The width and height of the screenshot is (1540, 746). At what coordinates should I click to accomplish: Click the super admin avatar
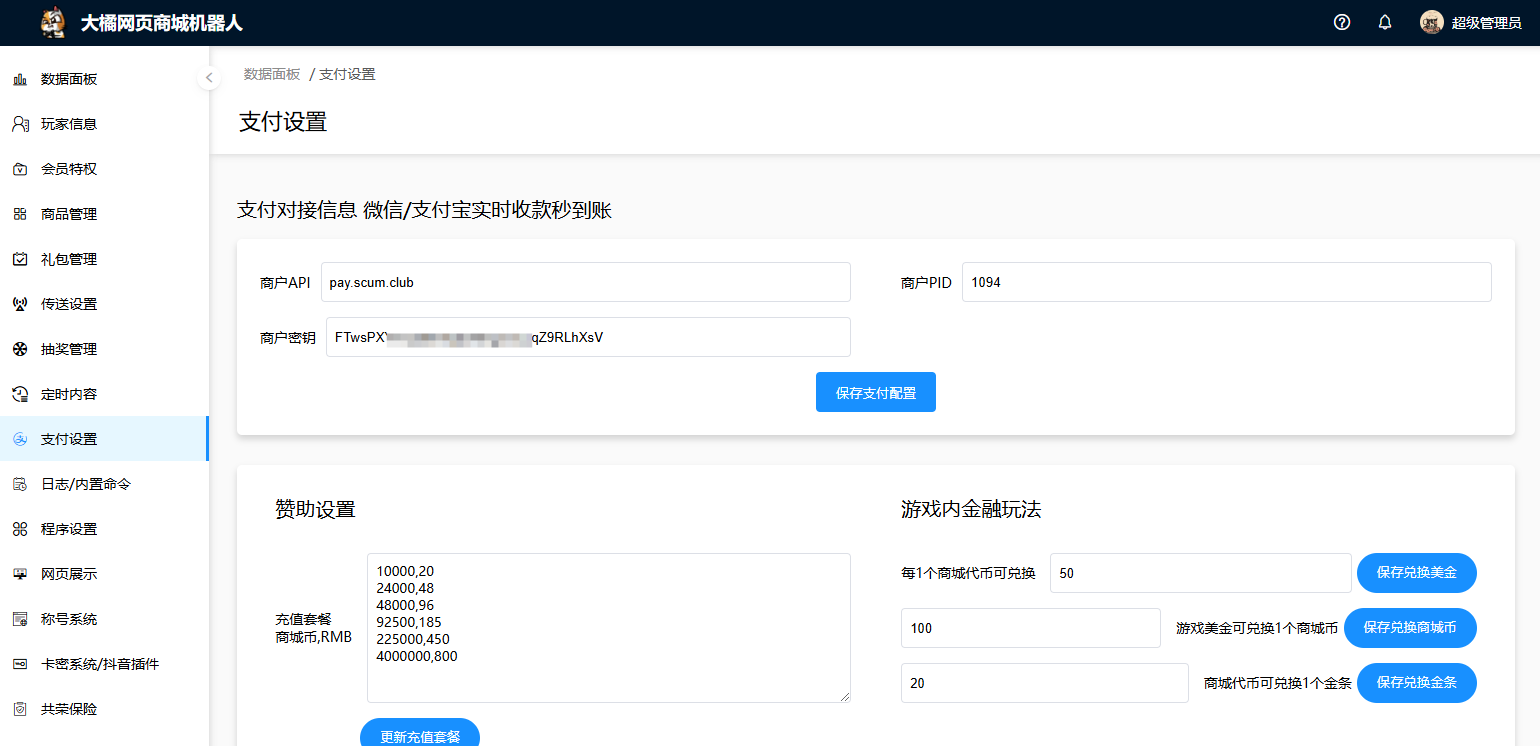pyautogui.click(x=1431, y=22)
